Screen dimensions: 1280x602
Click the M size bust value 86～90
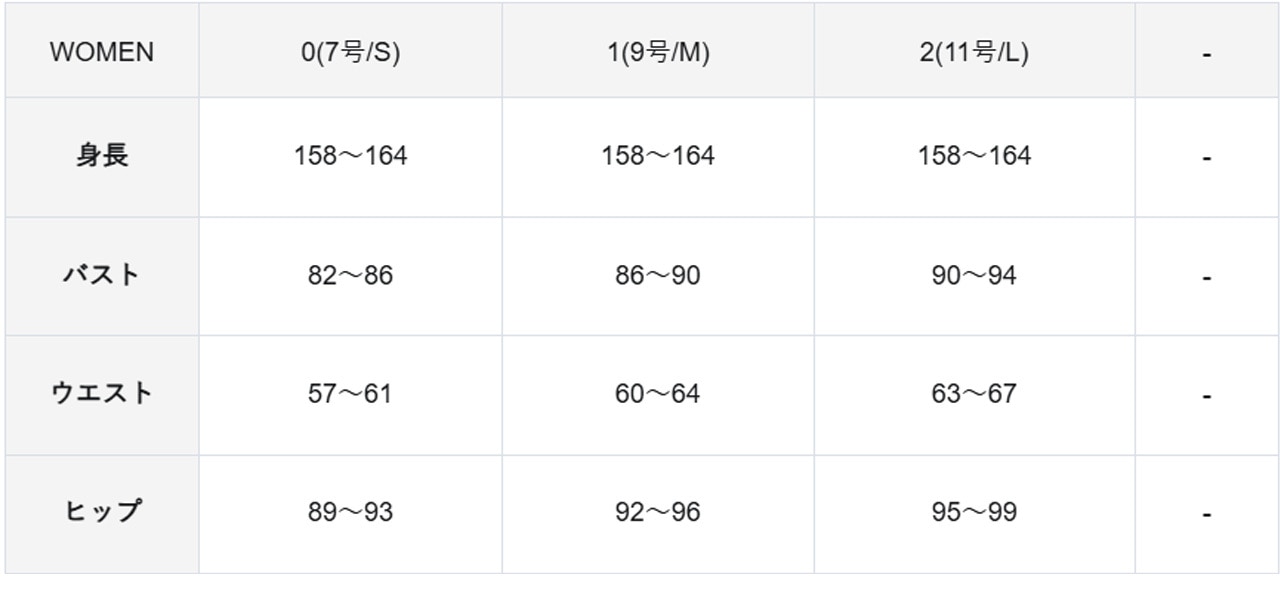click(658, 275)
